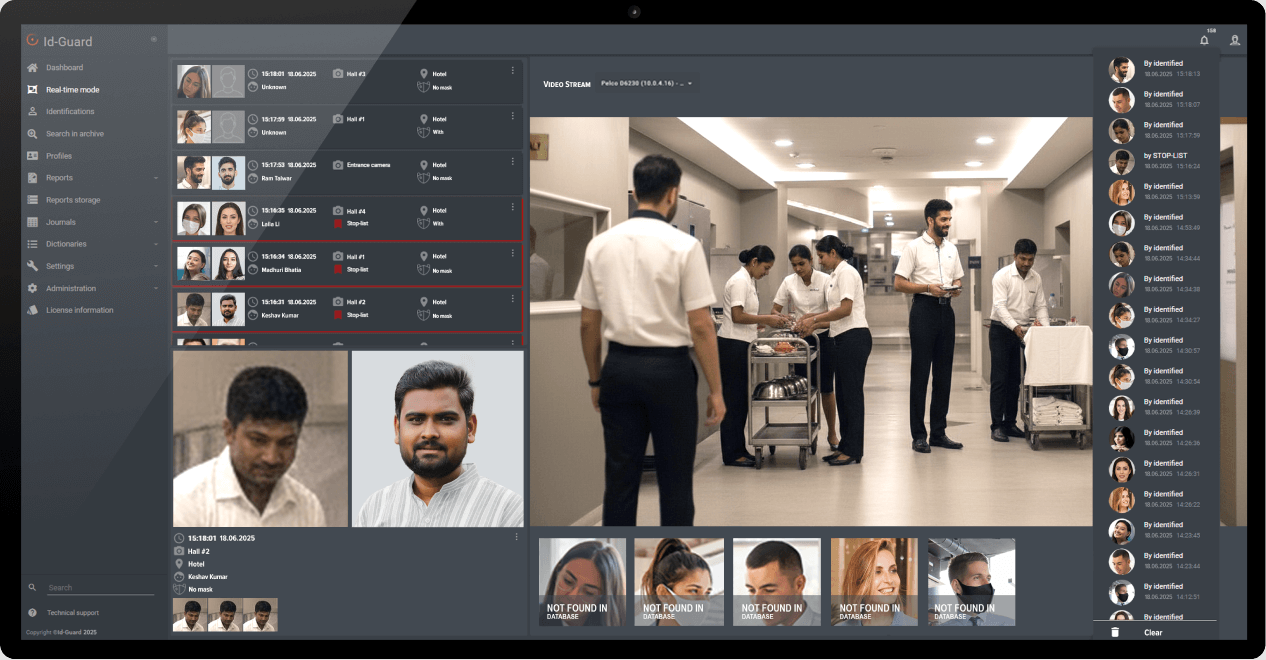Click the sidebar Search input field
1266x660 pixels.
100,588
